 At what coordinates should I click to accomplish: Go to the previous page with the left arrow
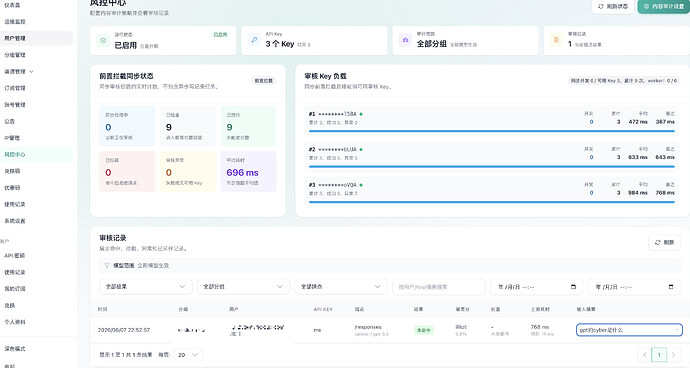(645, 354)
